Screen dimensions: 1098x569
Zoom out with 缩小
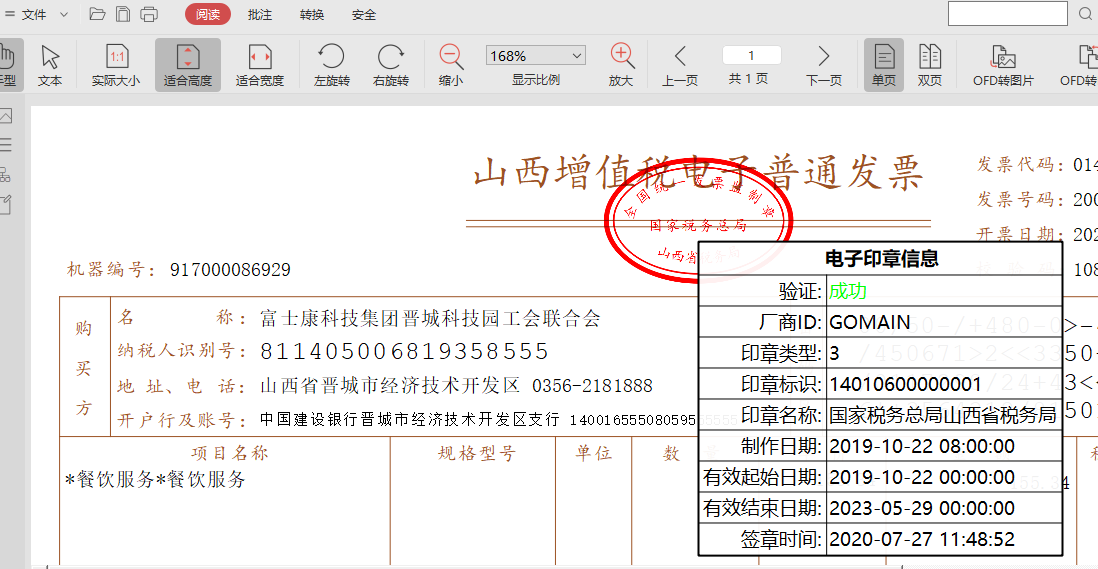point(451,64)
